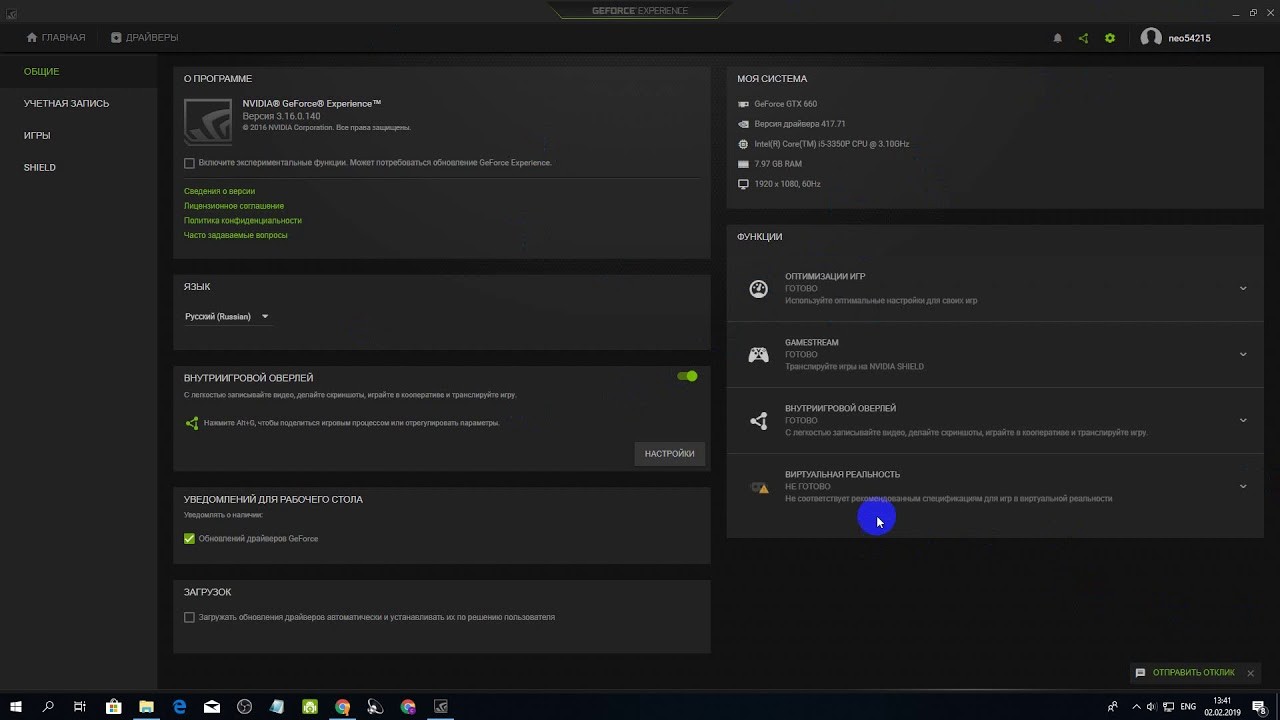Open Mail app from taskbar

click(212, 707)
